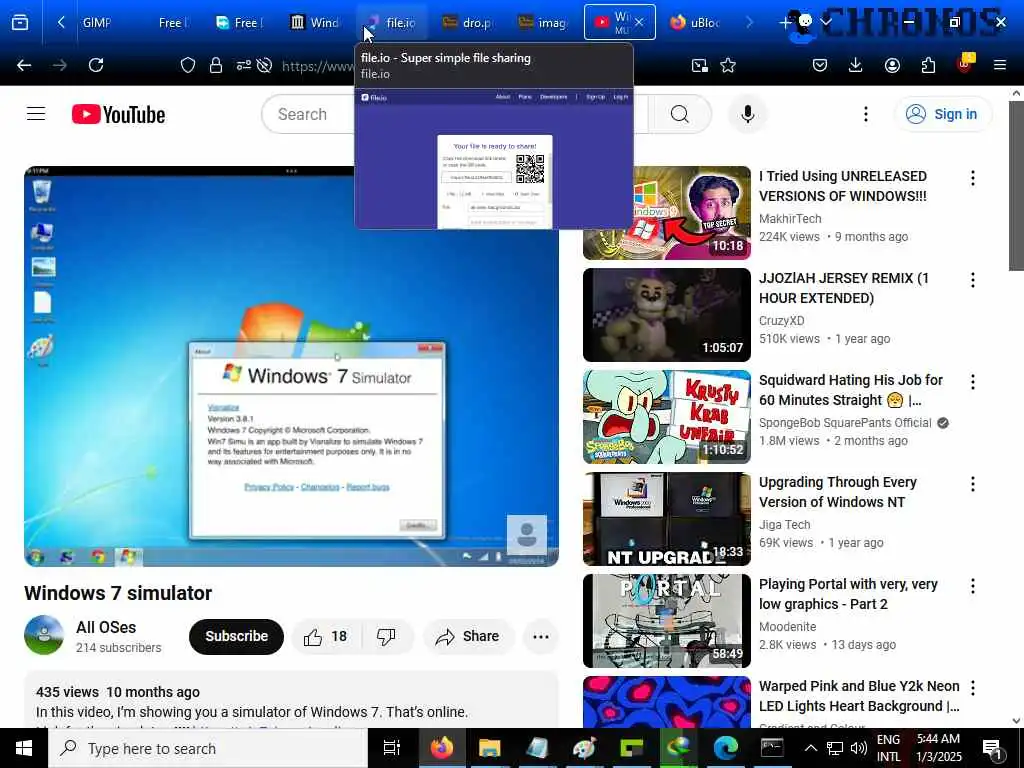Screen dimensions: 1024x768
Task: Close the active YouTube tab
Action: pos(639,22)
